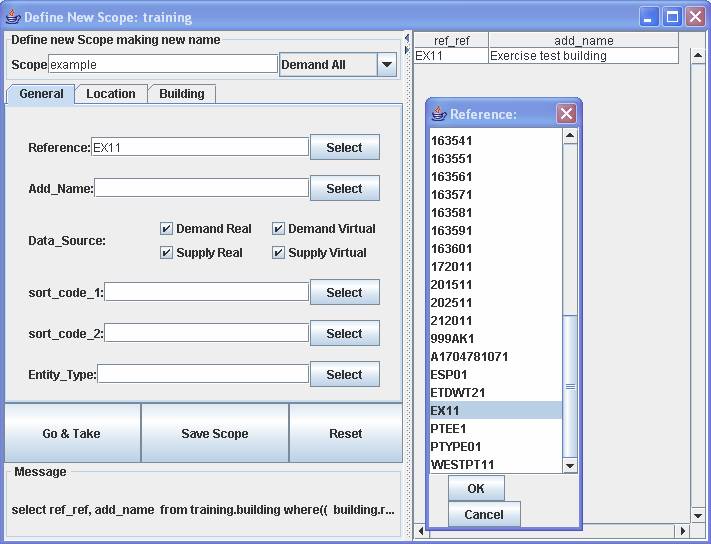Screen dimensions: 711x544
Task: Click results table scroll up arrow
Action: point(698,56)
